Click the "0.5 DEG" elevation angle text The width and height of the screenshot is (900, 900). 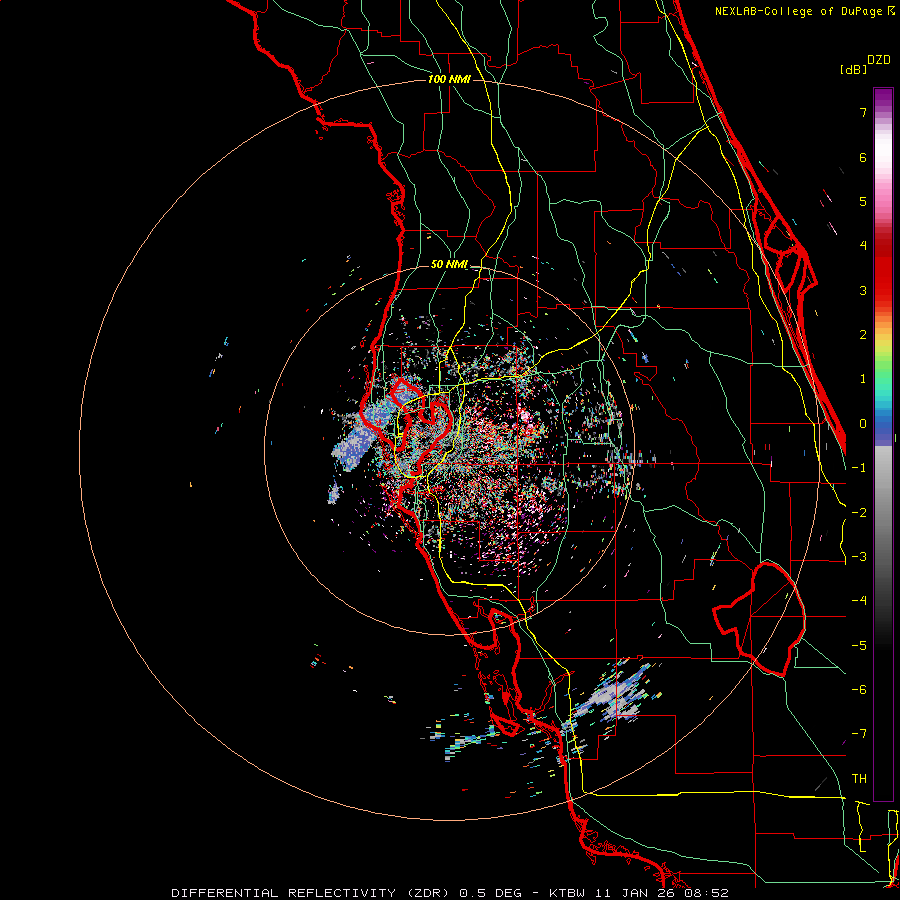490,893
